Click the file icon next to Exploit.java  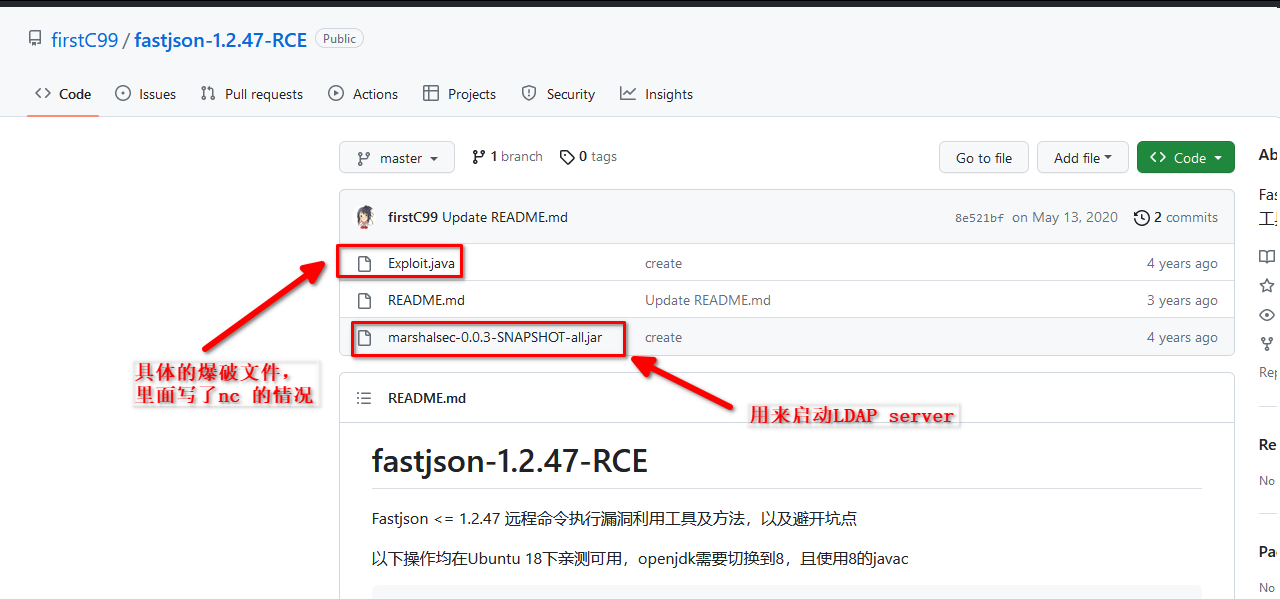(x=365, y=263)
